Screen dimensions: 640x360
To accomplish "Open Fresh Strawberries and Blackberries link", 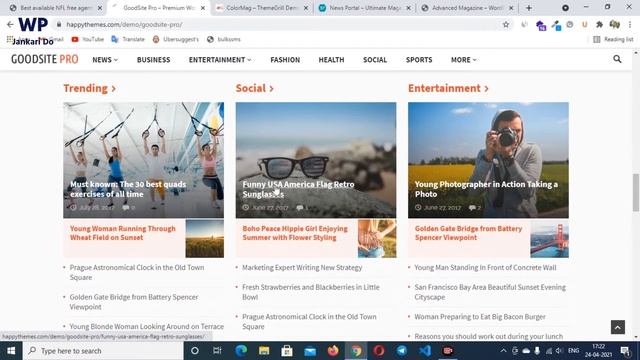I will 311,292.
